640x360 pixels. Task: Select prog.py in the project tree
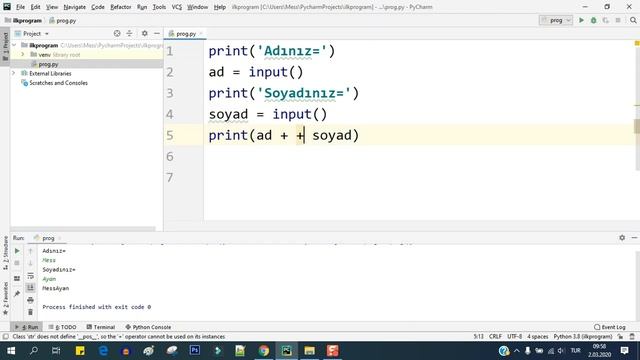click(x=48, y=64)
